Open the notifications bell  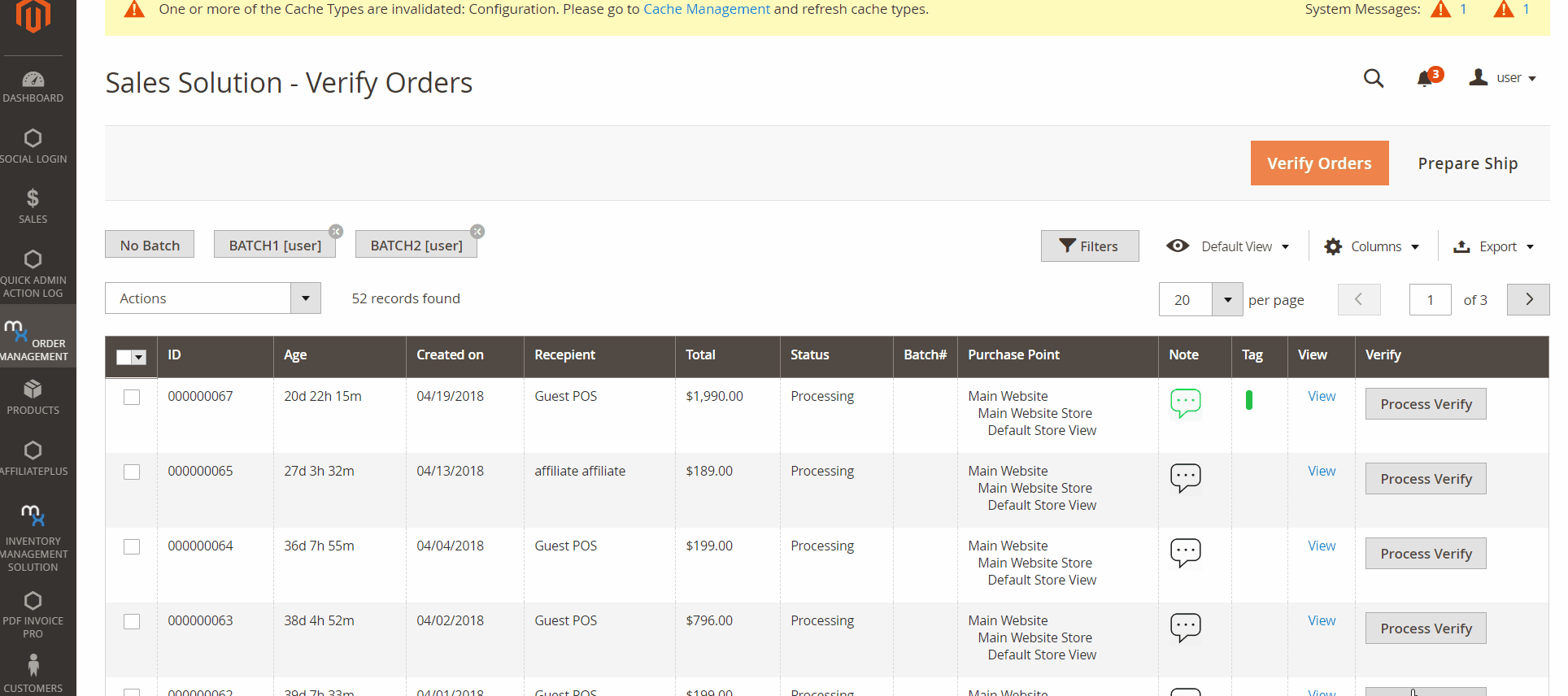click(1425, 78)
